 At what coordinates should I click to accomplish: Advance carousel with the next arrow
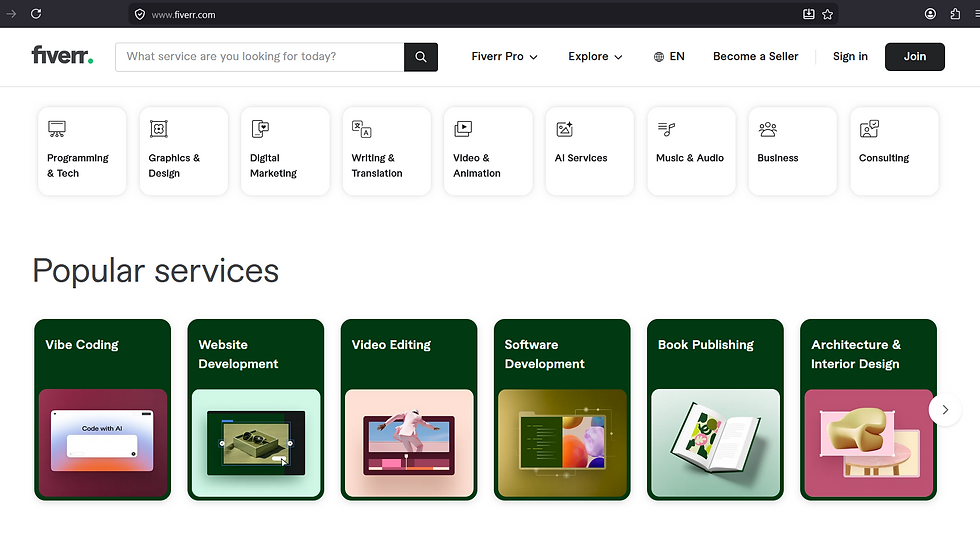945,410
